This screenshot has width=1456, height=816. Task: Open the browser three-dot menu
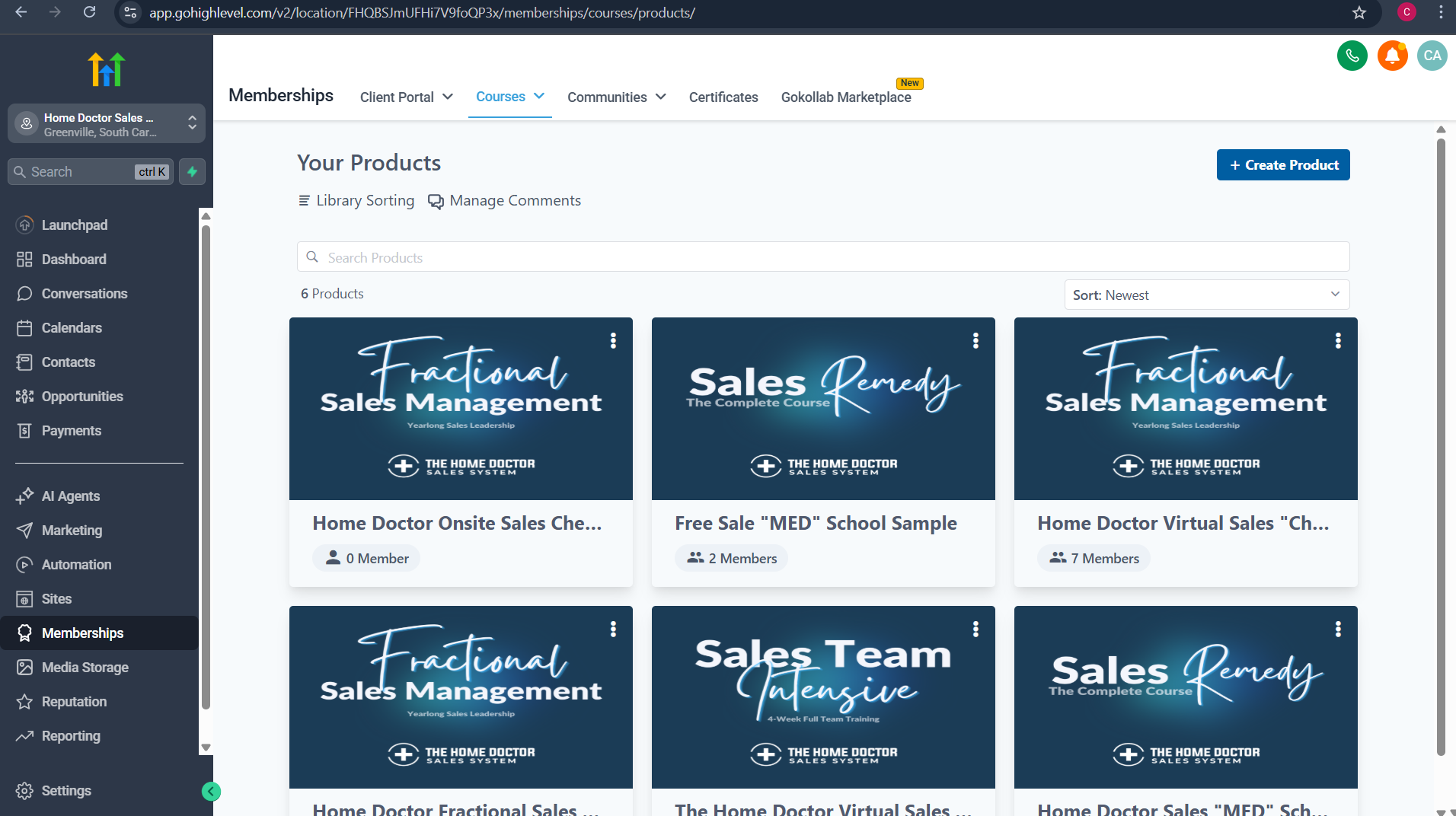[x=1441, y=12]
